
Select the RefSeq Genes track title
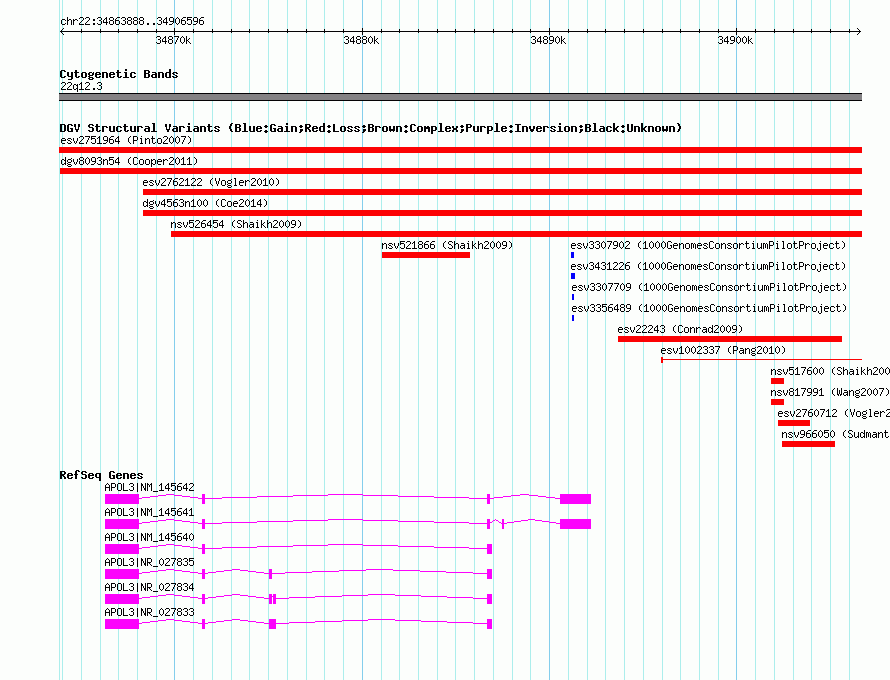pos(101,475)
